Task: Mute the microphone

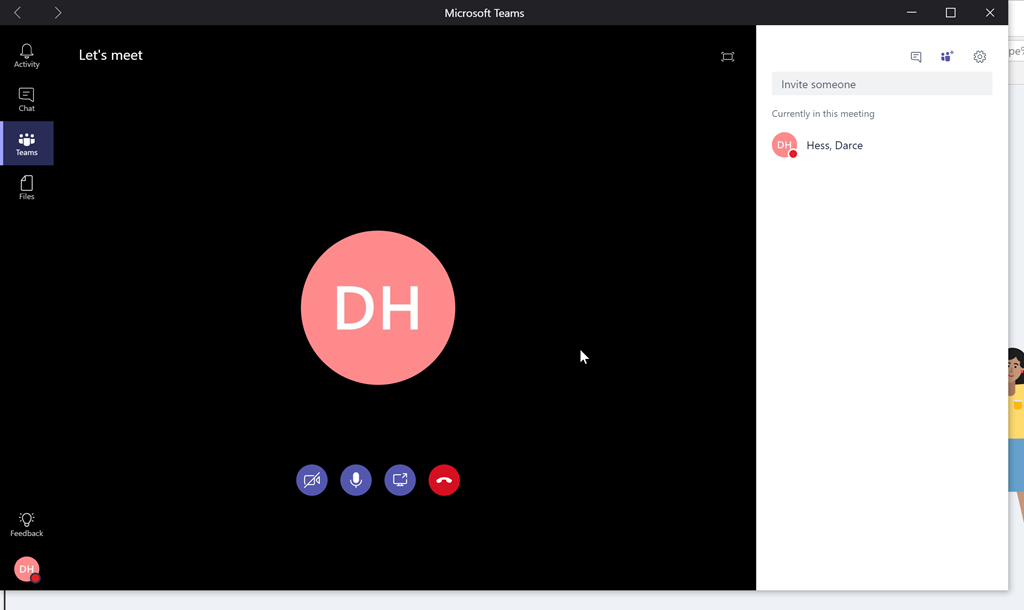Action: [x=356, y=480]
